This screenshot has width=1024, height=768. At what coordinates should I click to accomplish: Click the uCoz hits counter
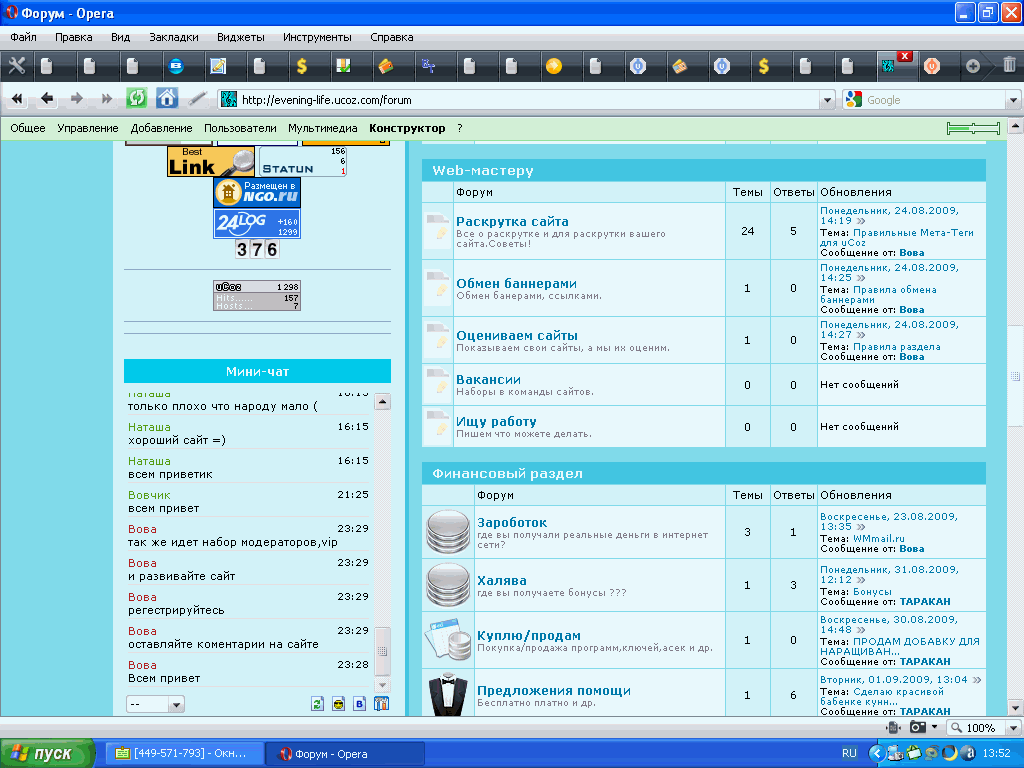tap(257, 295)
